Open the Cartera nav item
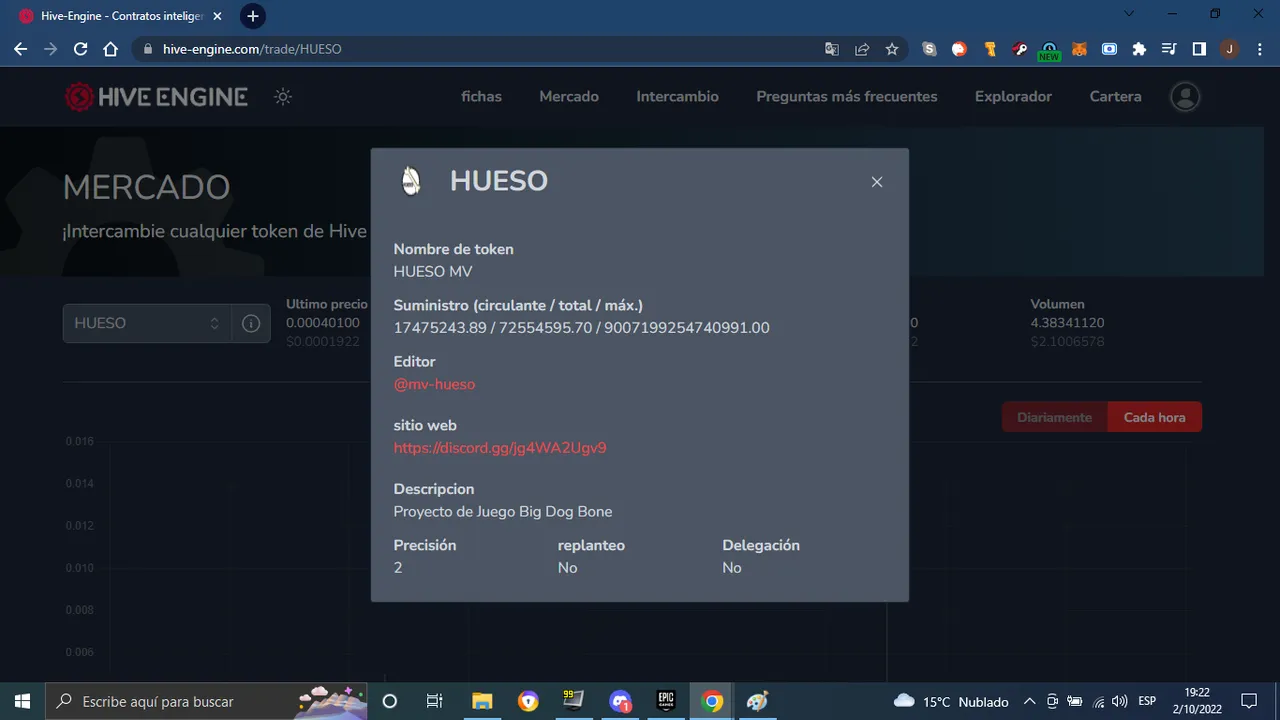The height and width of the screenshot is (720, 1280). pos(1115,97)
